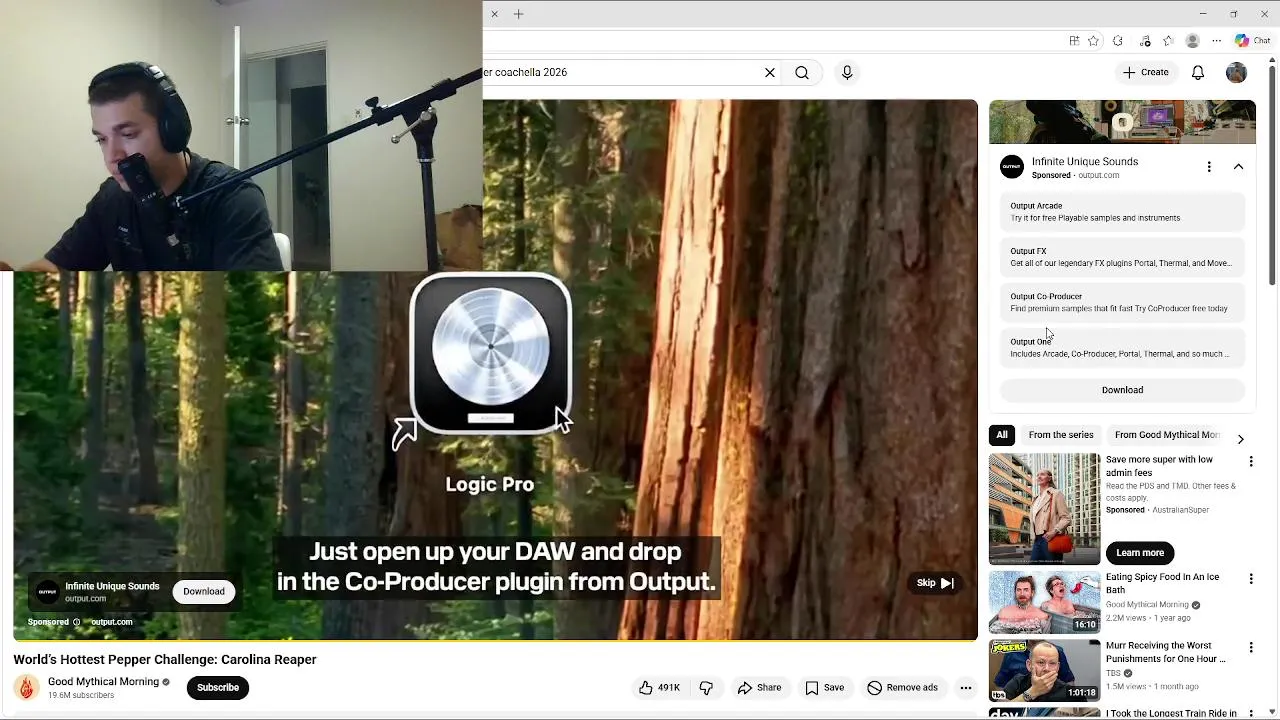This screenshot has width=1280, height=720.
Task: Open the Output FX ad link
Action: 1122,257
